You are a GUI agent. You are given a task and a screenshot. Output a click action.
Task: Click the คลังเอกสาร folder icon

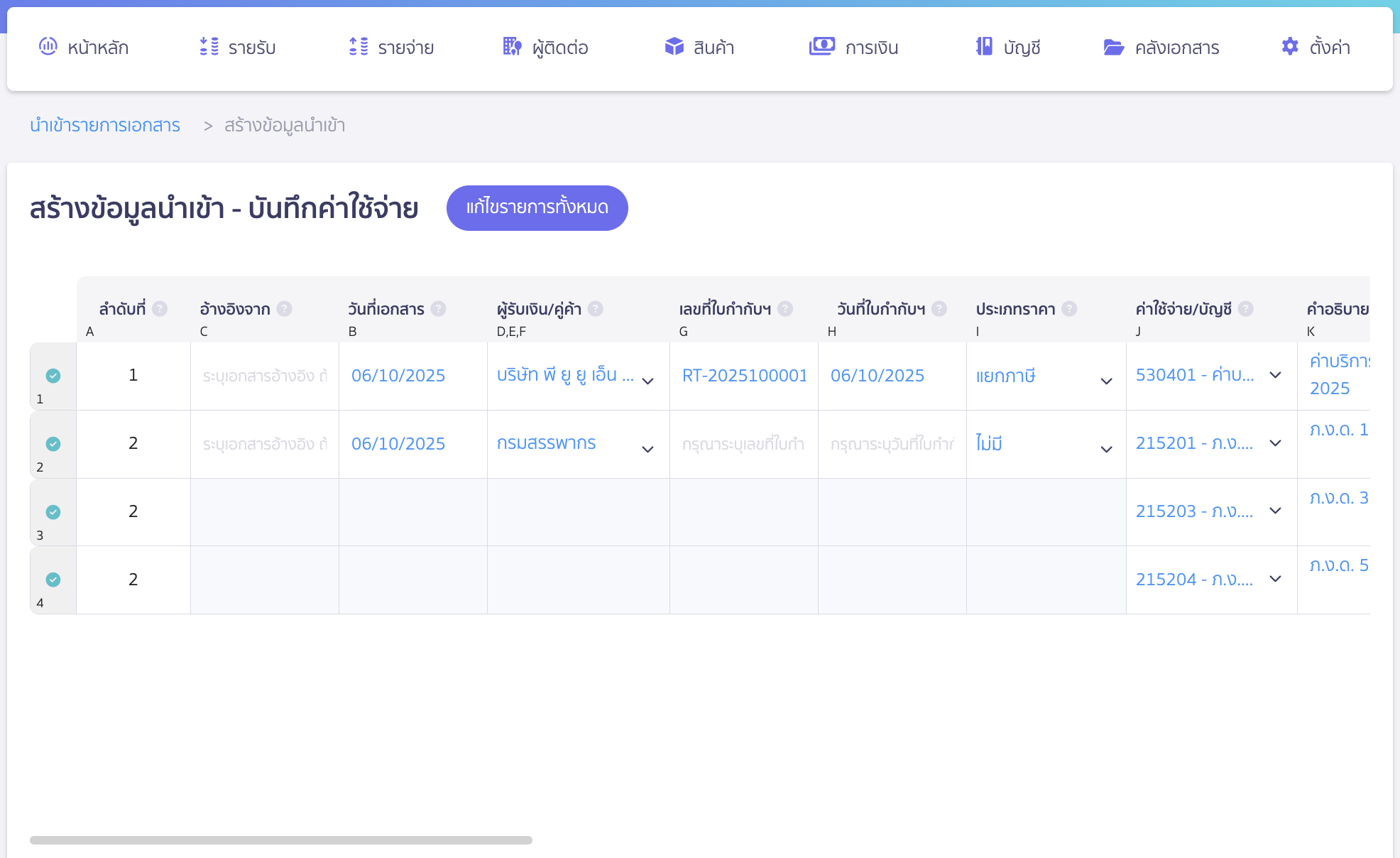(1113, 47)
